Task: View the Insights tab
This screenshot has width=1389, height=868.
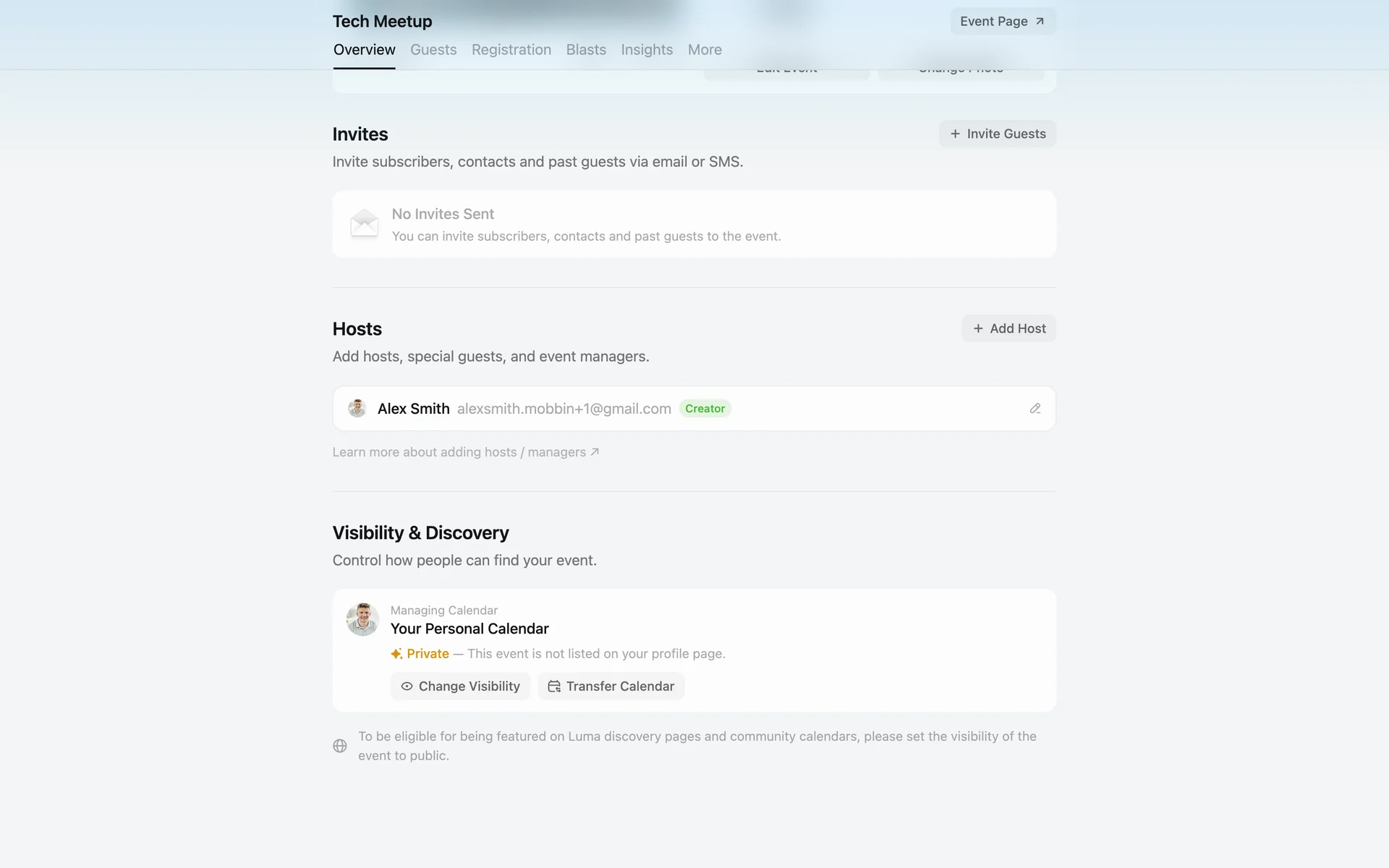Action: [x=647, y=50]
